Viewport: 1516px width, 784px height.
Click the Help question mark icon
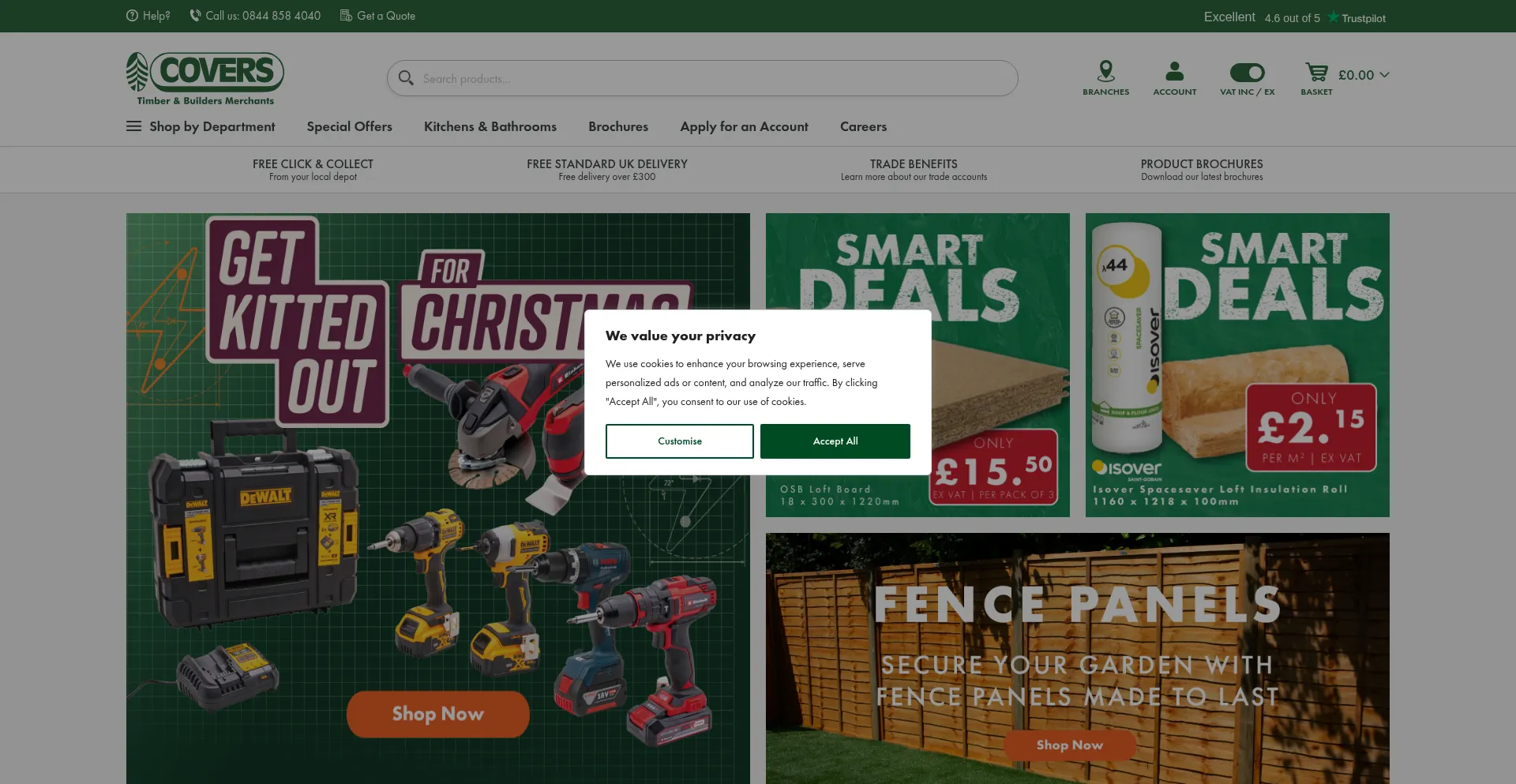pos(132,16)
